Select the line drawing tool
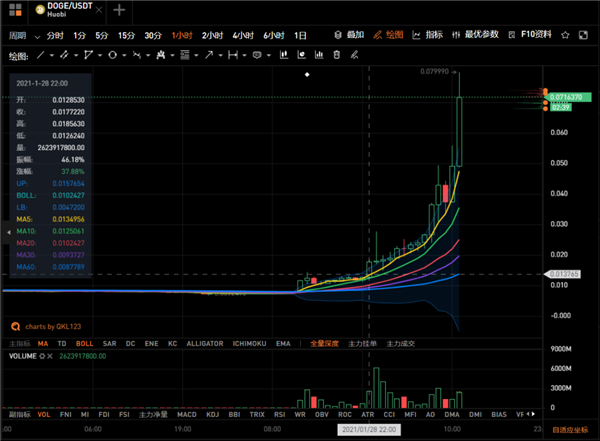The height and width of the screenshot is (441, 600). coord(40,56)
